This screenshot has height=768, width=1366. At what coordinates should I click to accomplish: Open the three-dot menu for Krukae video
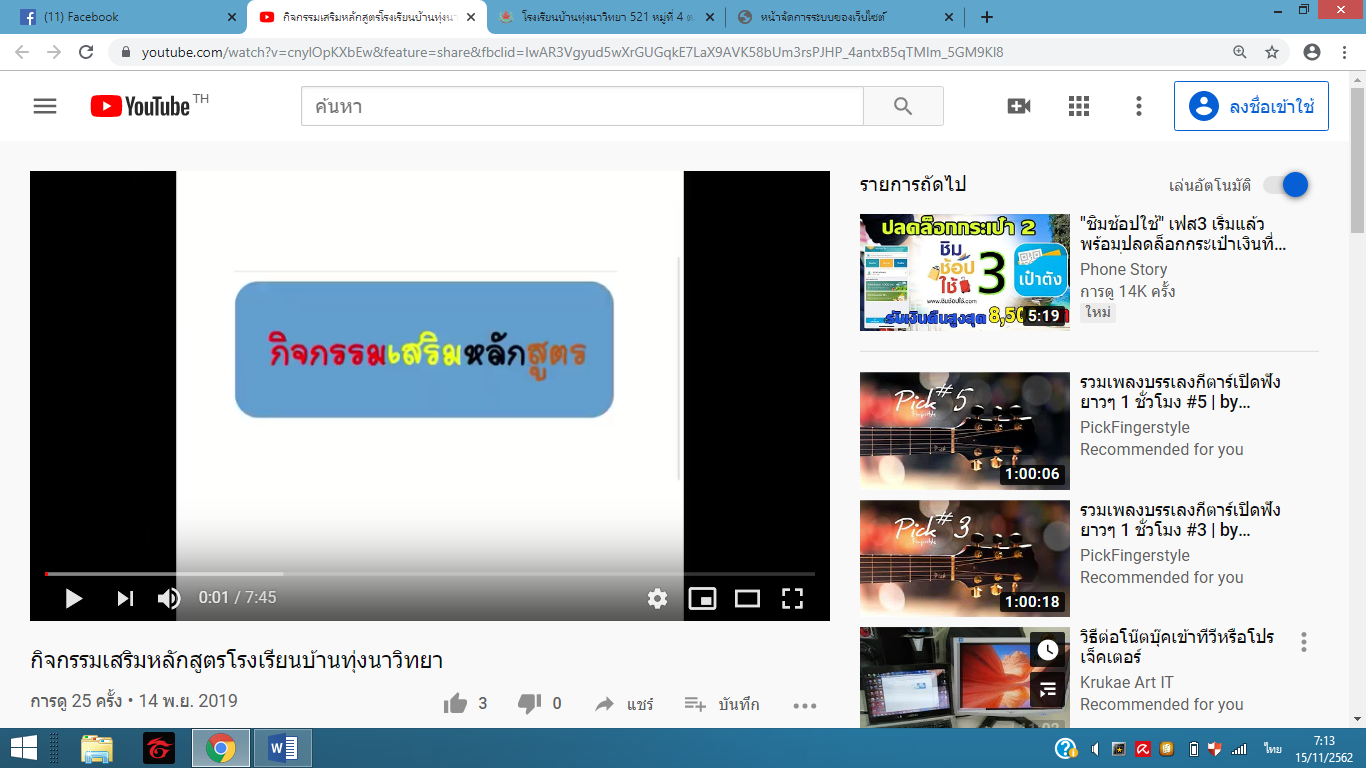1303,642
